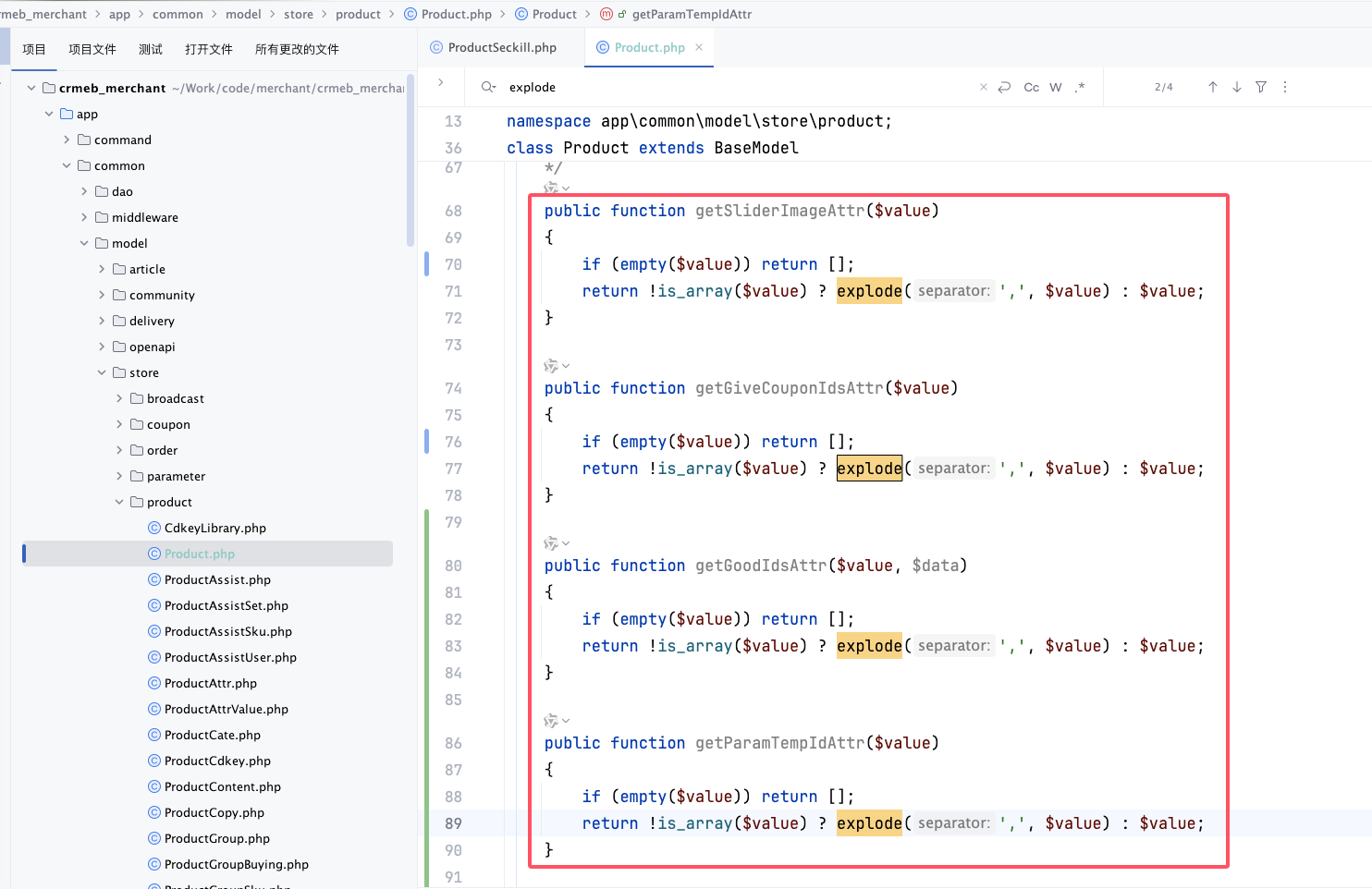This screenshot has height=889, width=1372.
Task: Click AI assistant icon above getParamTempIdAttr
Action: pyautogui.click(x=551, y=721)
